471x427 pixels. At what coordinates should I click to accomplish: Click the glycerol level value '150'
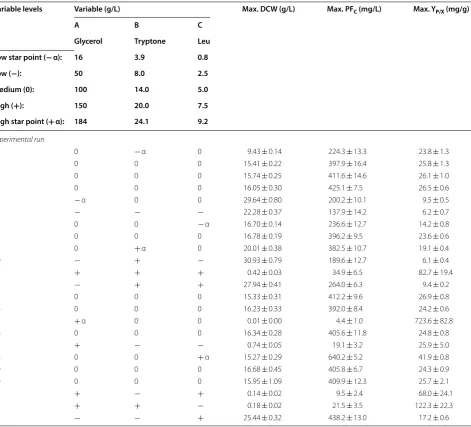point(80,106)
